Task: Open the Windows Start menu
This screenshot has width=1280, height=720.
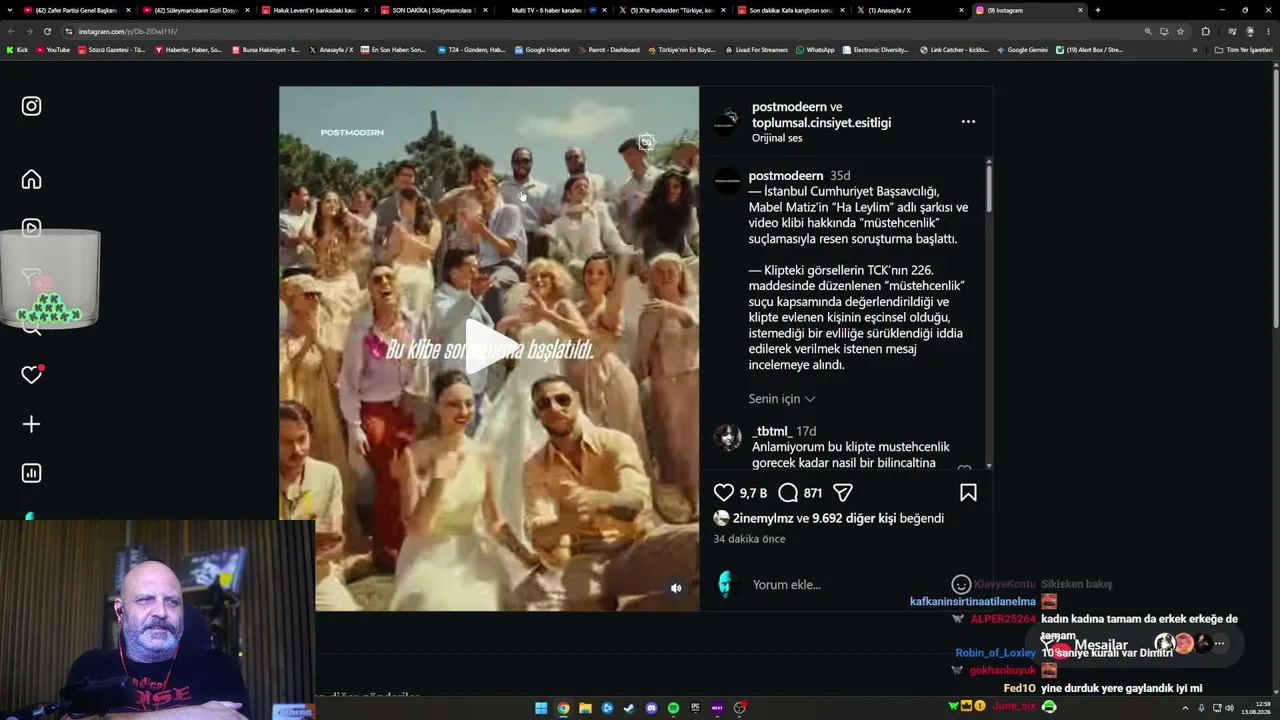Action: coord(541,708)
